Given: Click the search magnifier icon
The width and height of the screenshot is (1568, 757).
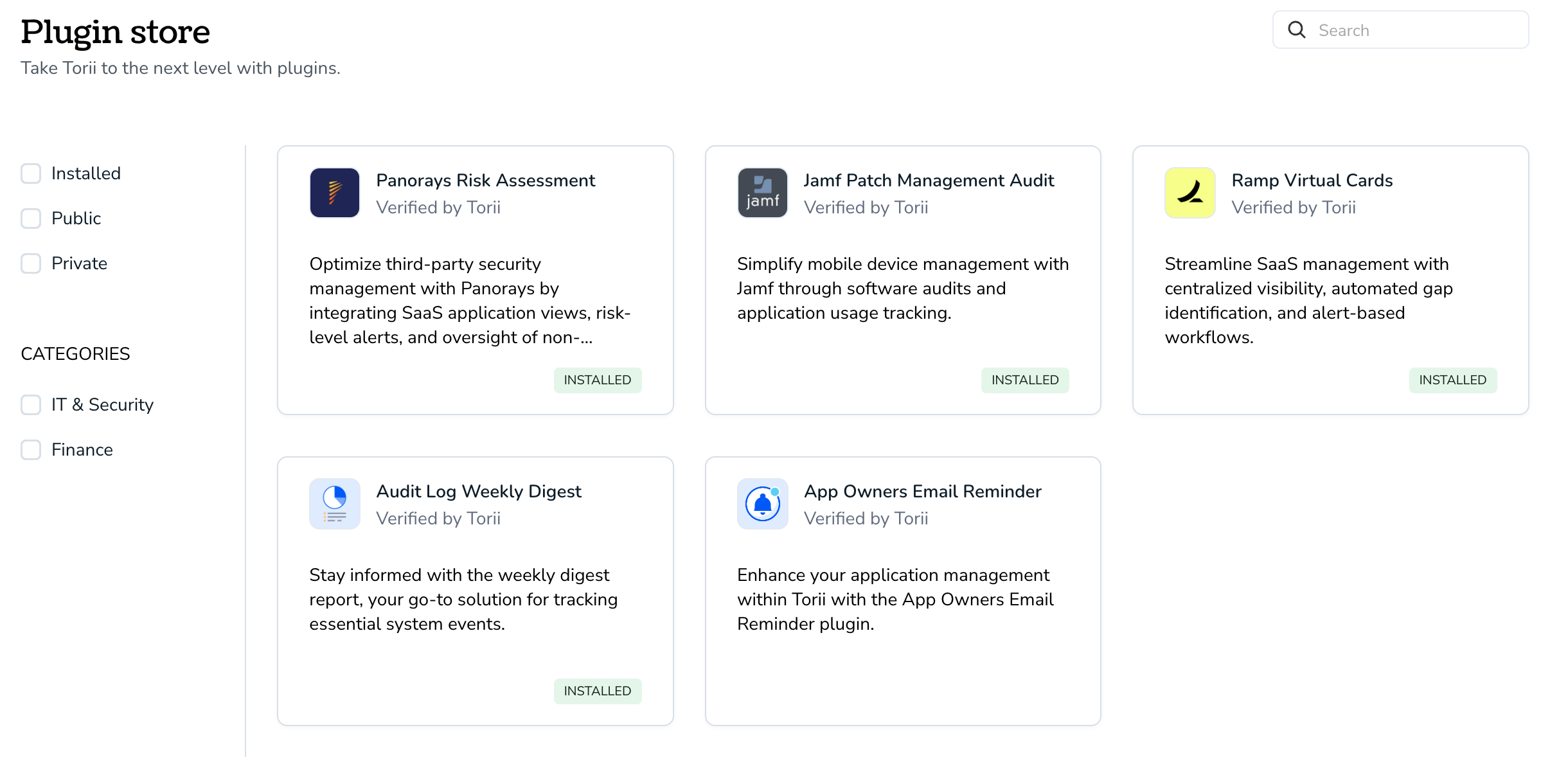Looking at the screenshot, I should [1297, 30].
